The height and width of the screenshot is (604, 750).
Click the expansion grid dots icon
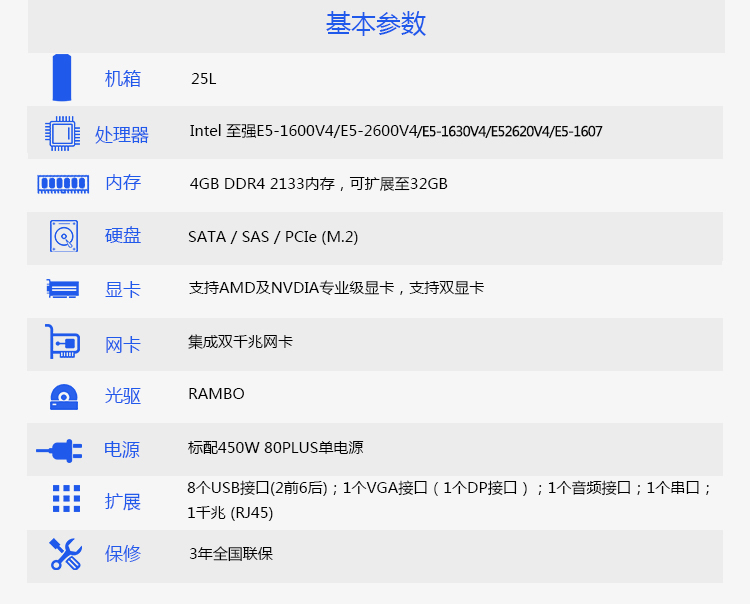pos(66,499)
